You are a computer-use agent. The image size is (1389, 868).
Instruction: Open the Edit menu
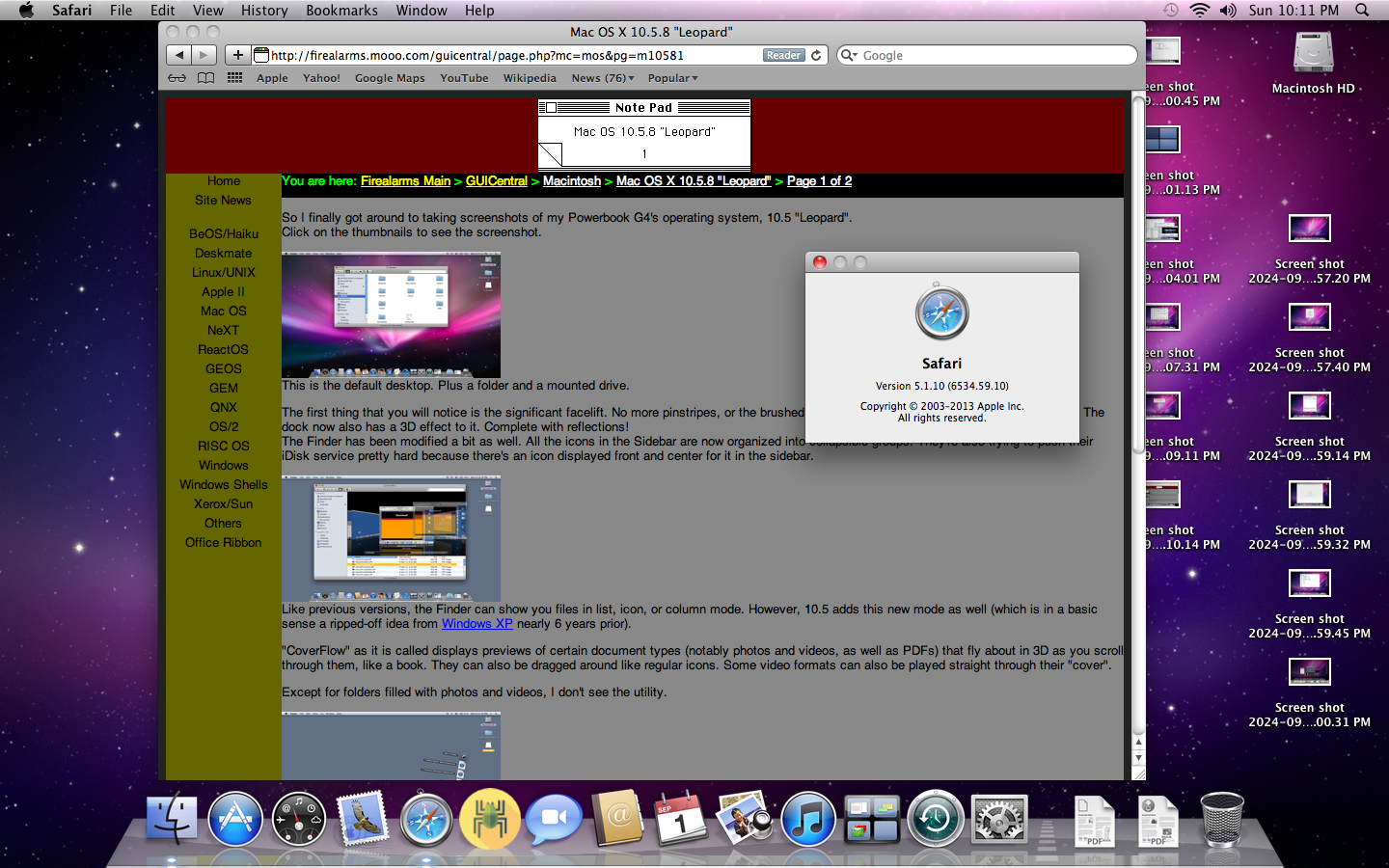tap(163, 10)
